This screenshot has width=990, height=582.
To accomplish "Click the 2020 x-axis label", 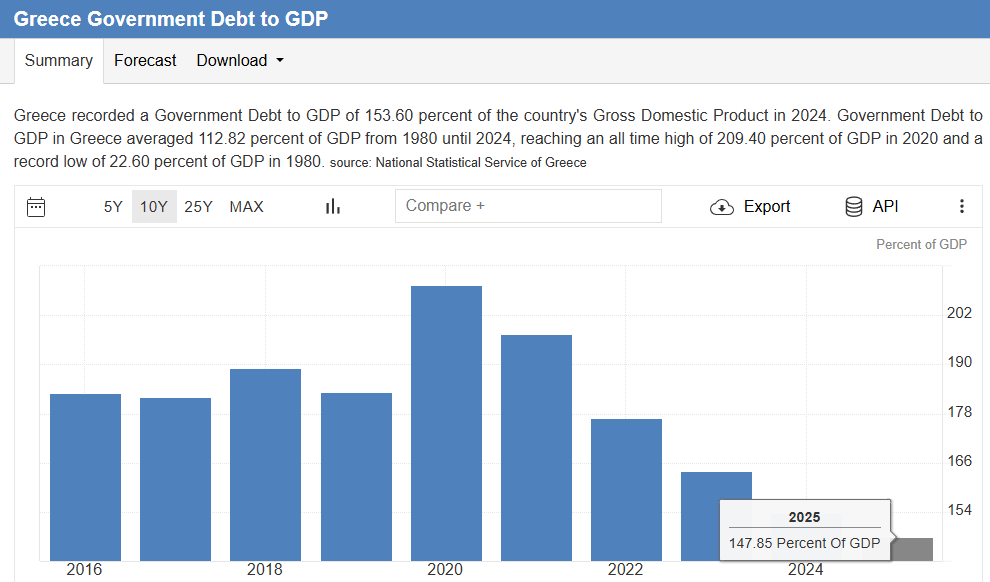I will coord(445,569).
